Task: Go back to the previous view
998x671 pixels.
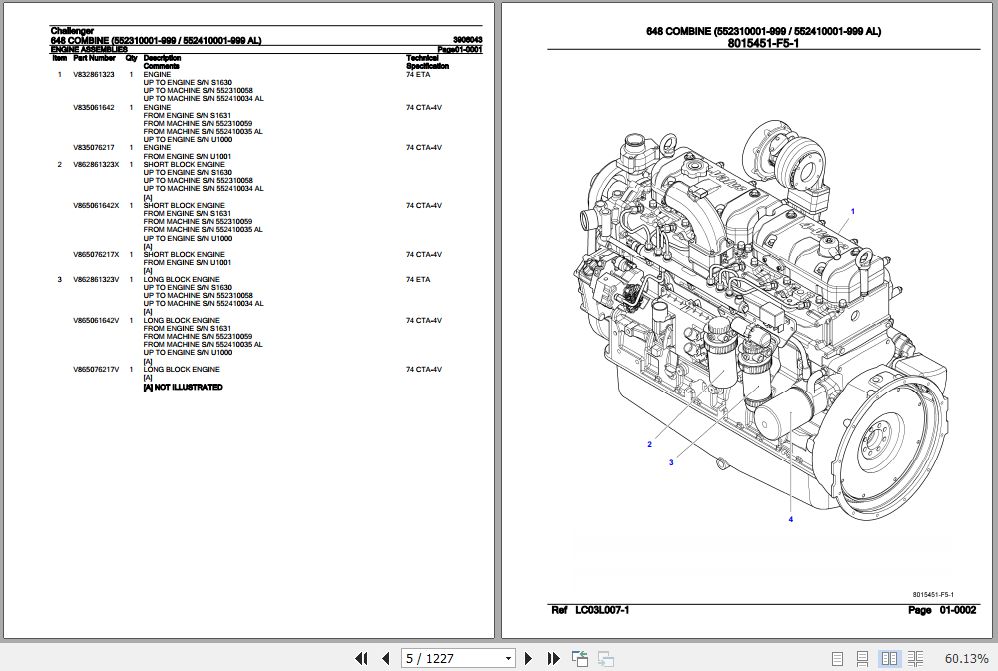Action: click(x=578, y=658)
